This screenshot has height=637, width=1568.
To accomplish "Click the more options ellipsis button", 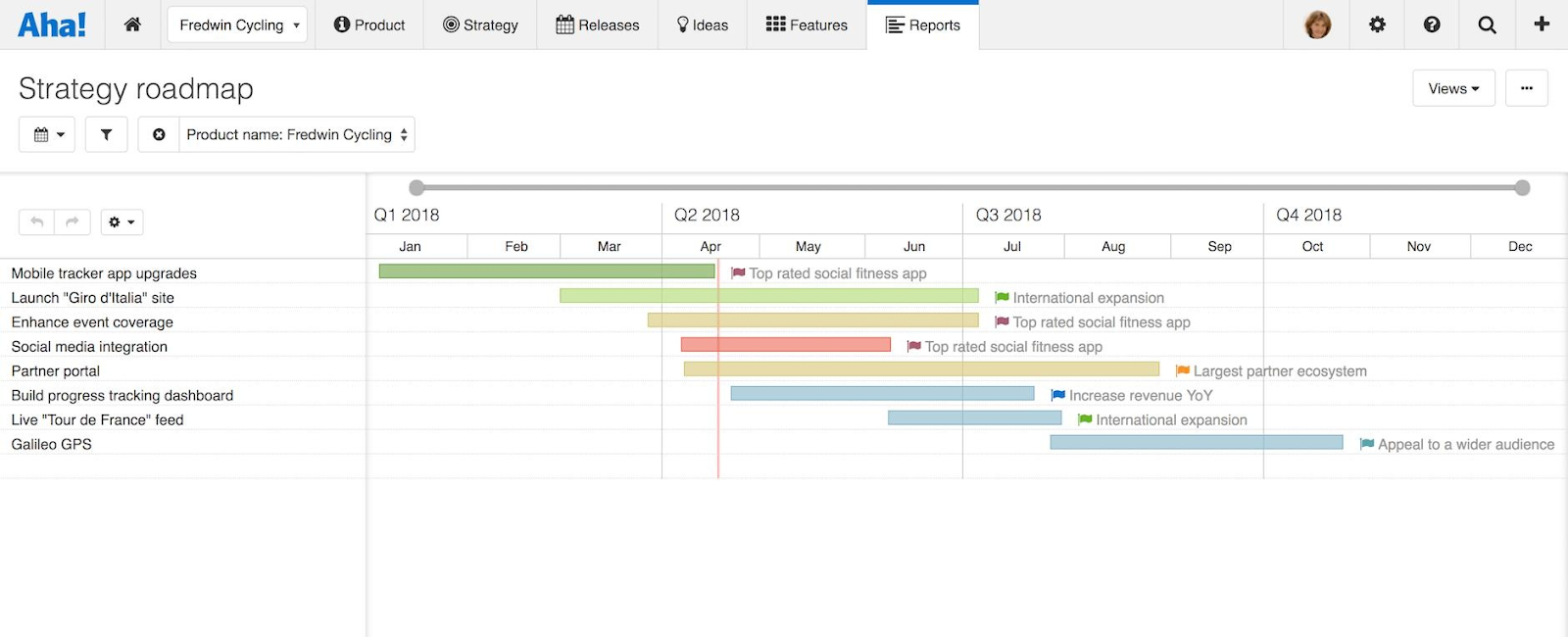I will pyautogui.click(x=1526, y=88).
